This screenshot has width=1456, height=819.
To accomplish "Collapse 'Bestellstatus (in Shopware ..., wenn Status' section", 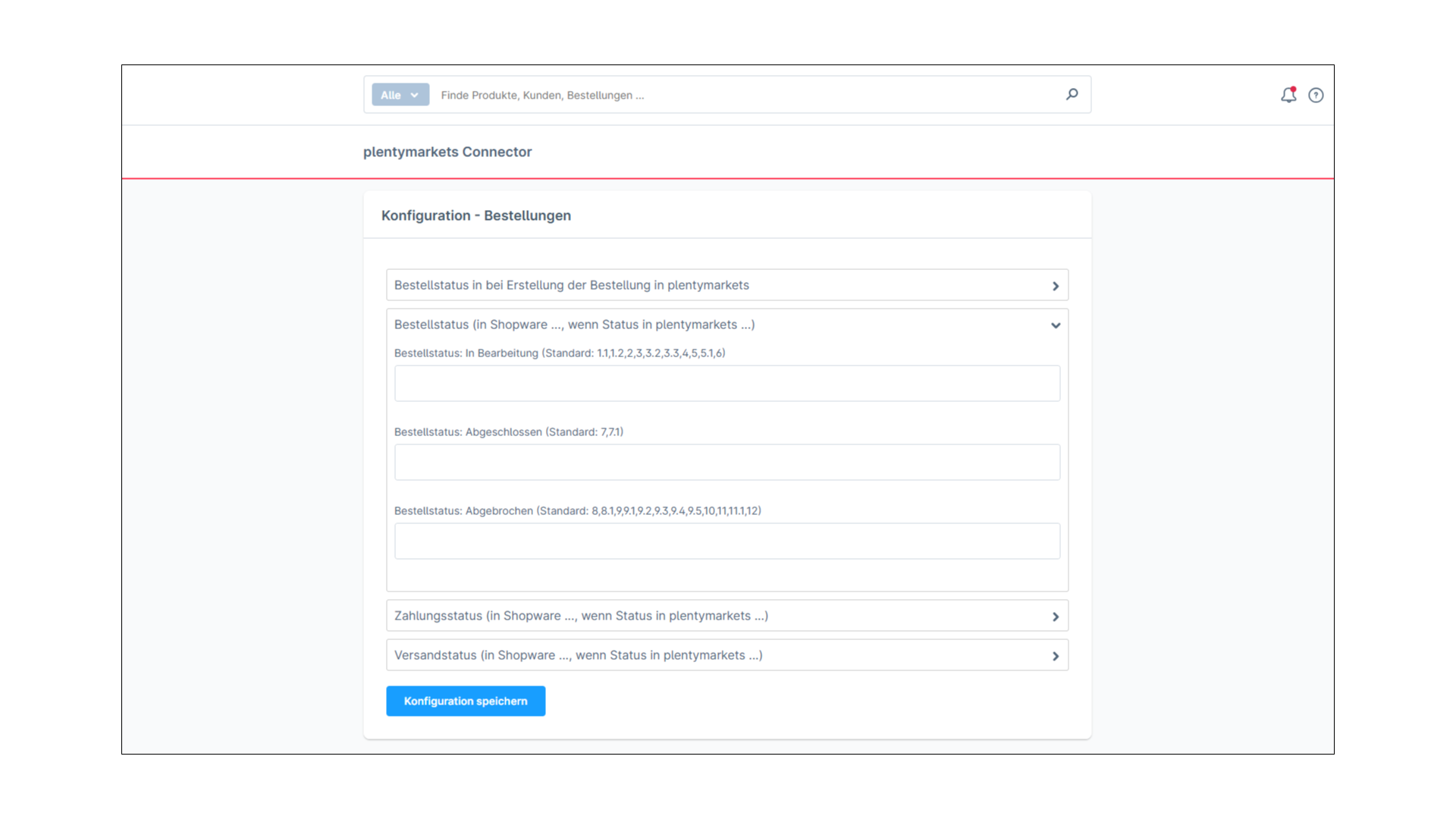I will [x=727, y=325].
